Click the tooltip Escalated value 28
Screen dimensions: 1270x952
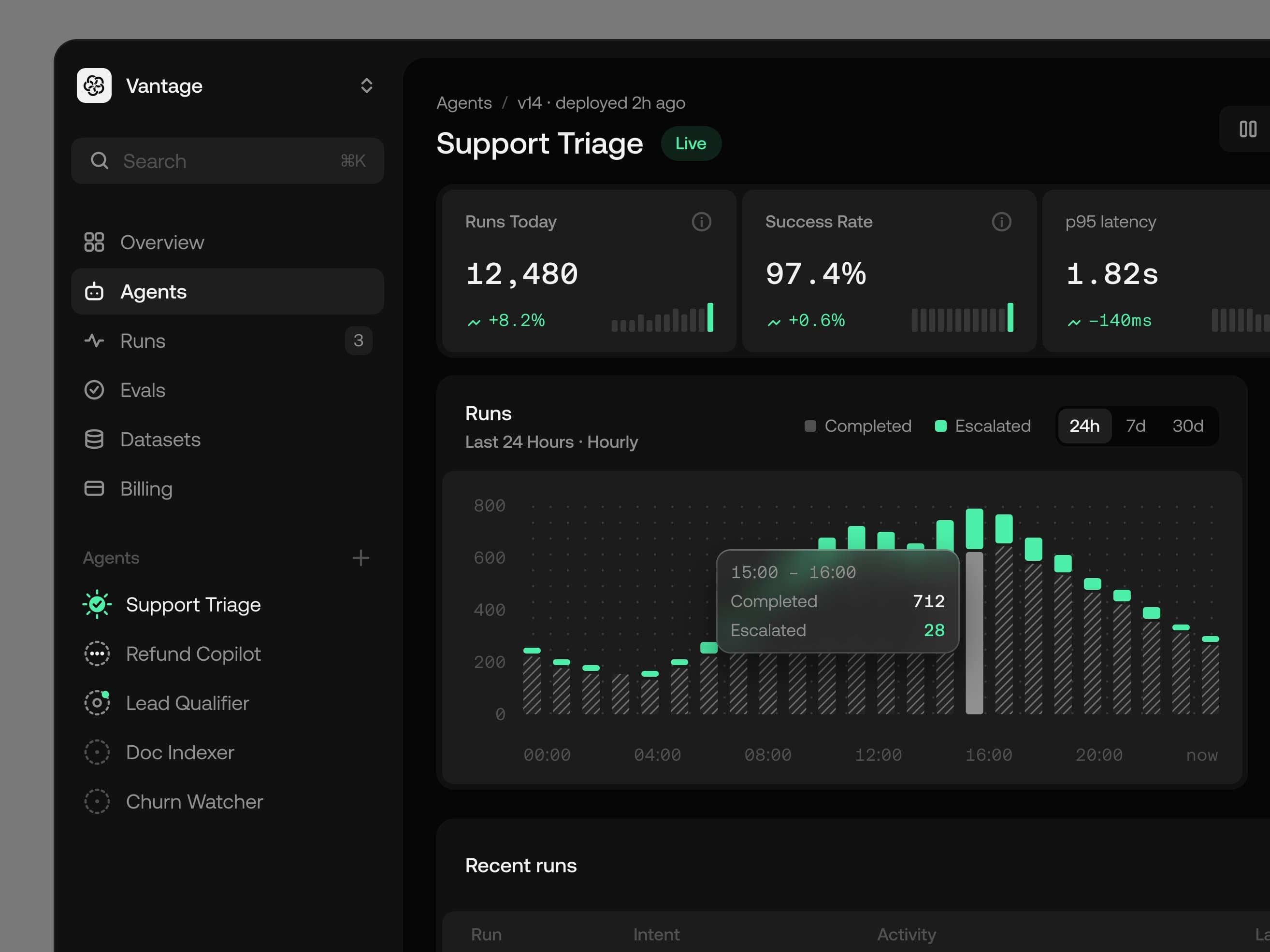(x=934, y=630)
